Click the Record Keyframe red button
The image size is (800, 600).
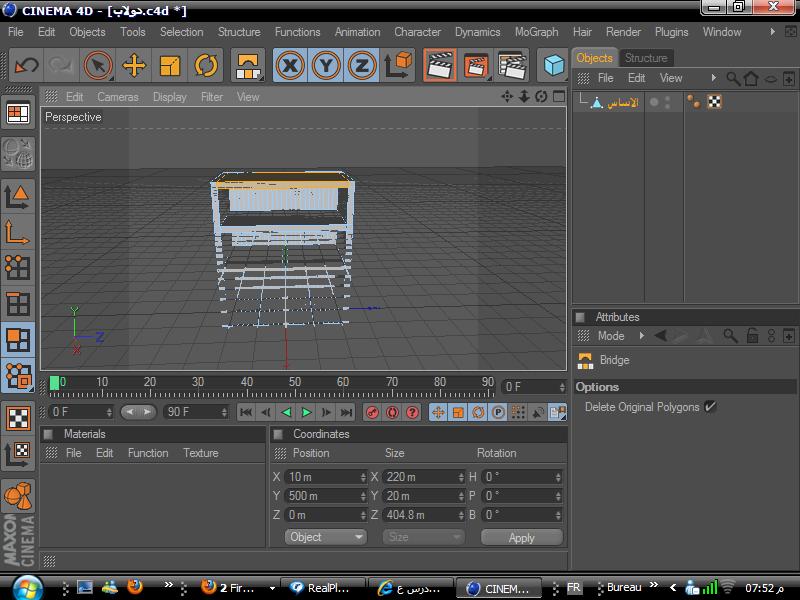(x=372, y=412)
